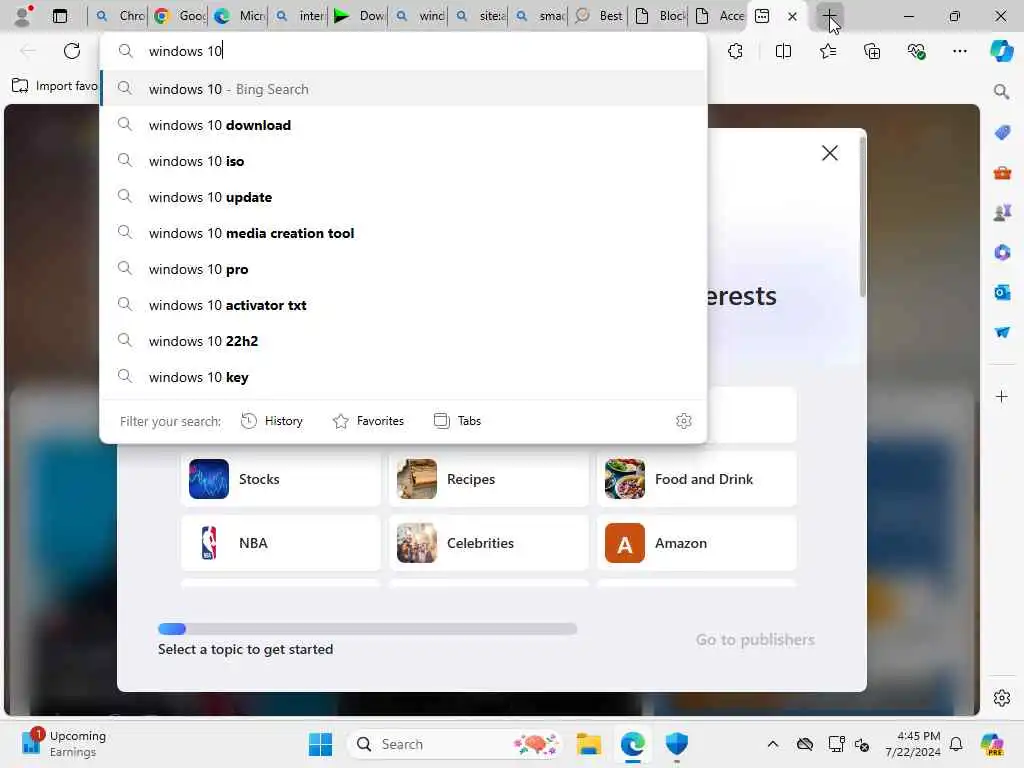
Task: Open the sidebar Games chess icon
Action: point(1002,212)
